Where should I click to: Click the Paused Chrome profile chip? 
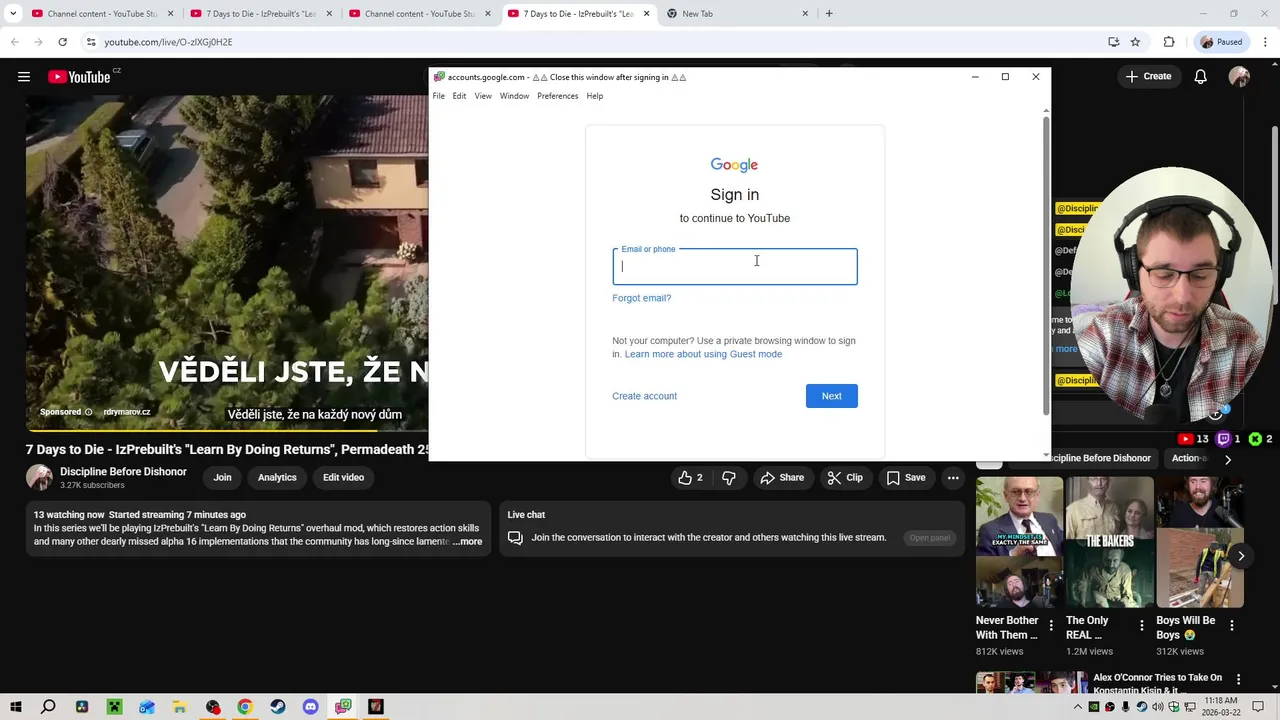[1222, 42]
